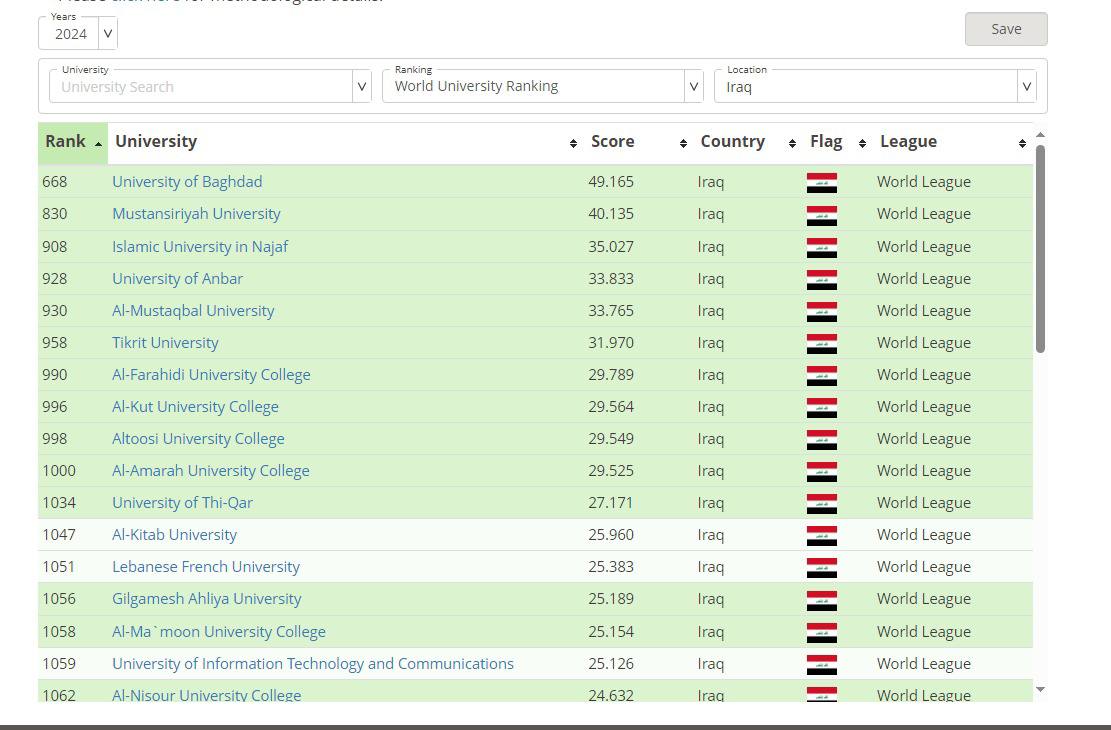Click the sort arrows on Score column
Image resolution: width=1111 pixels, height=730 pixels.
click(x=683, y=143)
